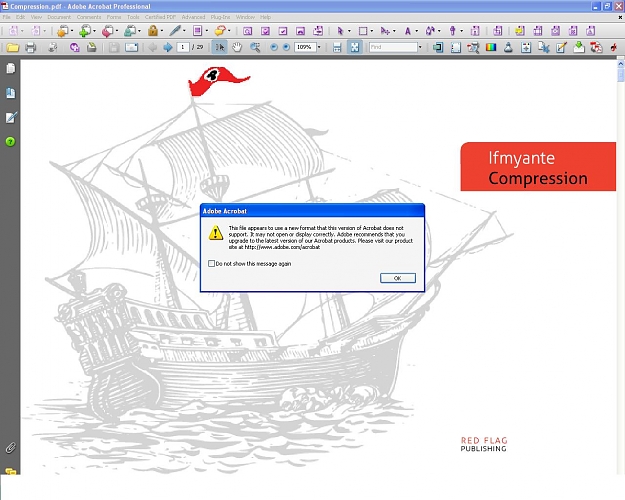The width and height of the screenshot is (625, 500).
Task: Click the Open folder icon in toolbar
Action: (13, 47)
